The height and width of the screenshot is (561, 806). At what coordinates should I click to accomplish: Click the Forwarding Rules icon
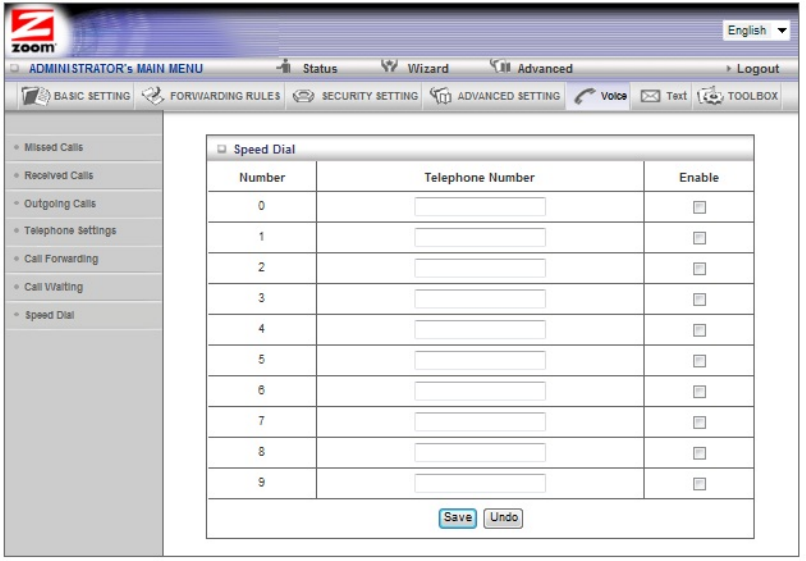(x=153, y=96)
